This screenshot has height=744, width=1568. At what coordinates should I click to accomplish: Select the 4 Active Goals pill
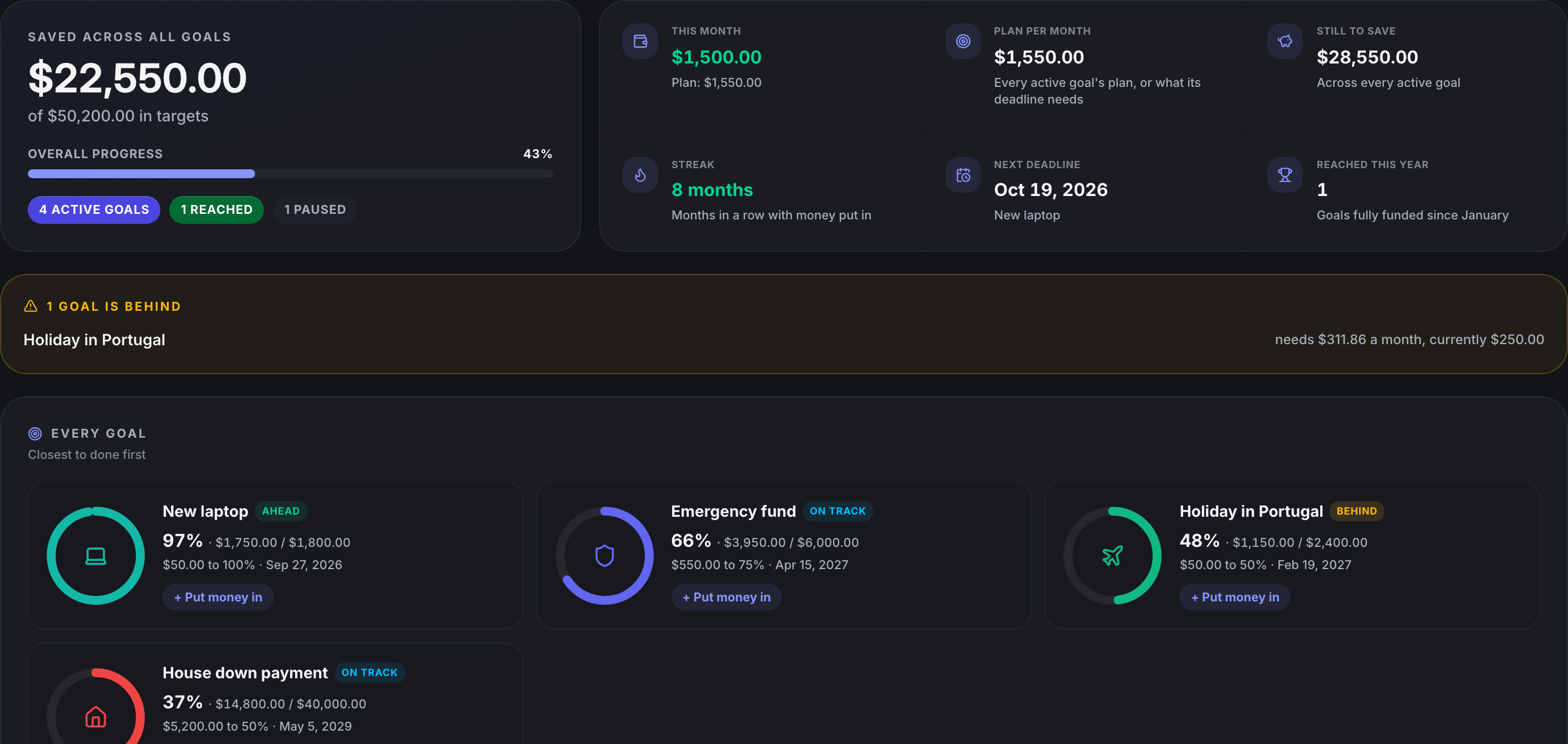pos(94,210)
